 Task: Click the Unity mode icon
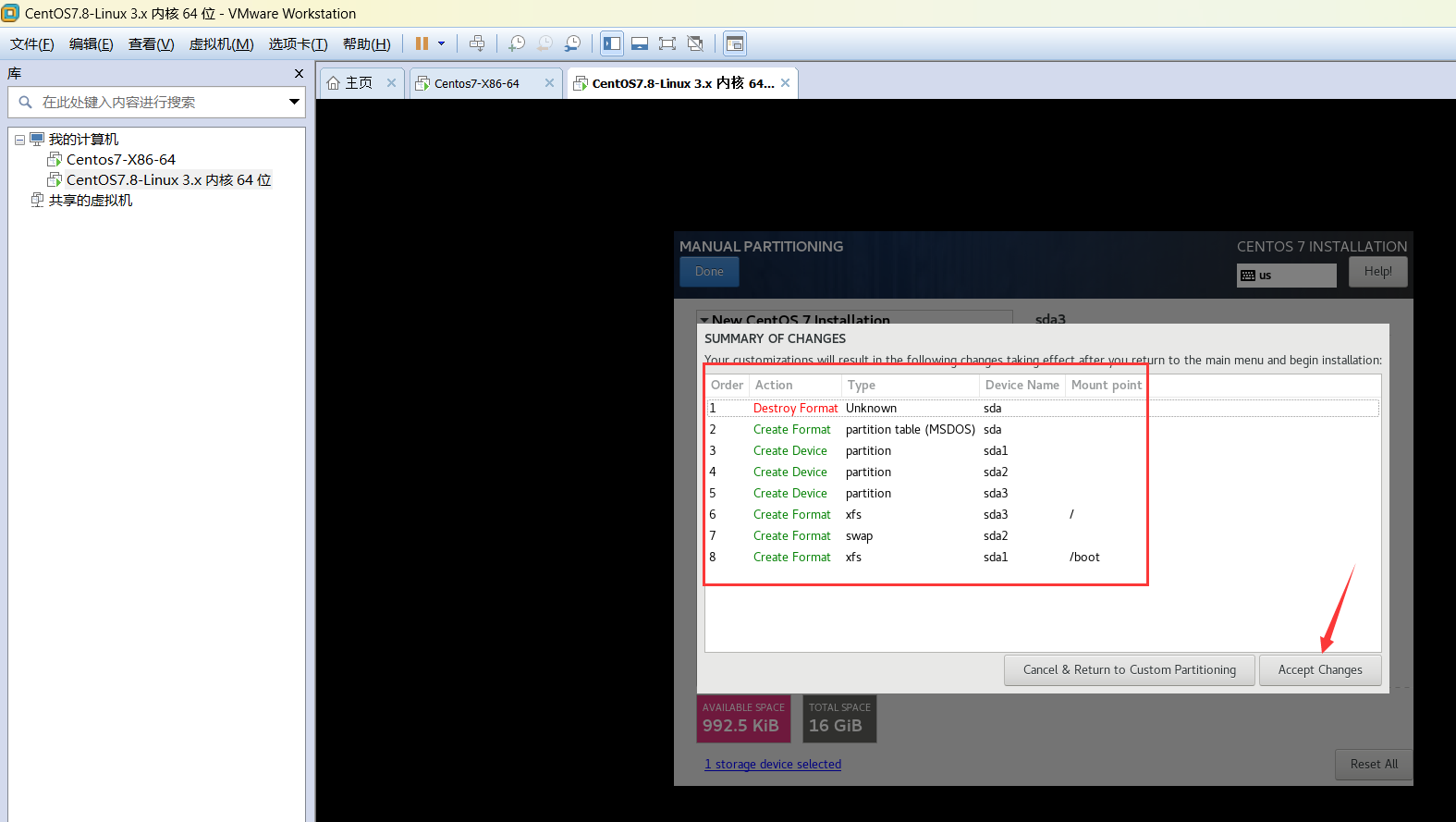pos(695,43)
